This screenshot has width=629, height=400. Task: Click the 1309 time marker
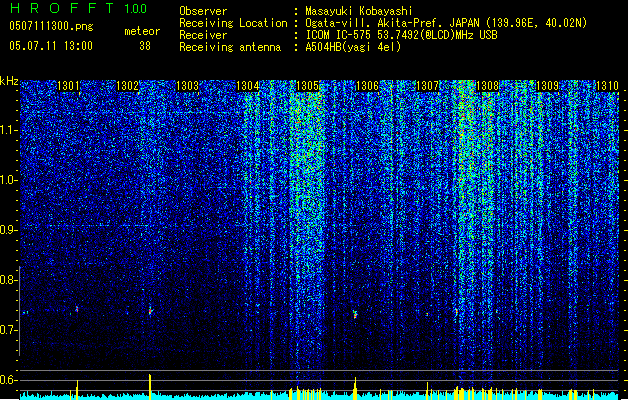click(548, 86)
